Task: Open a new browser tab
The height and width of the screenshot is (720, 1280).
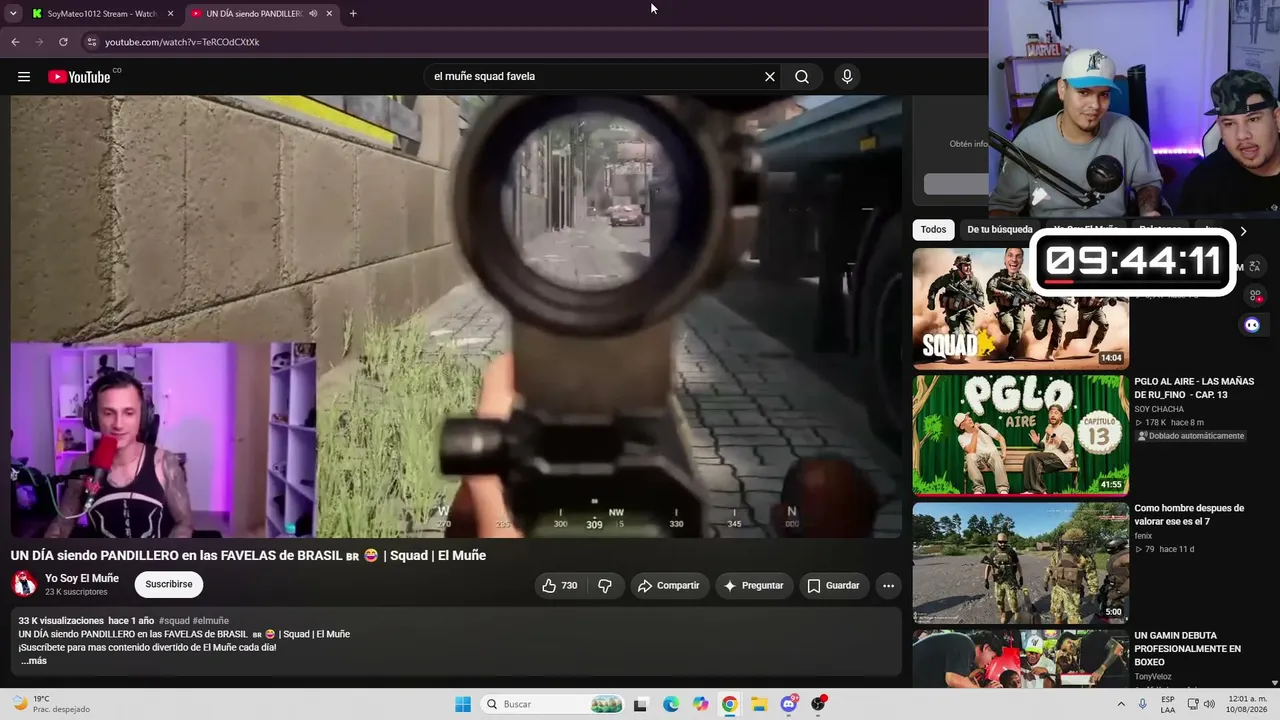Action: coord(353,13)
